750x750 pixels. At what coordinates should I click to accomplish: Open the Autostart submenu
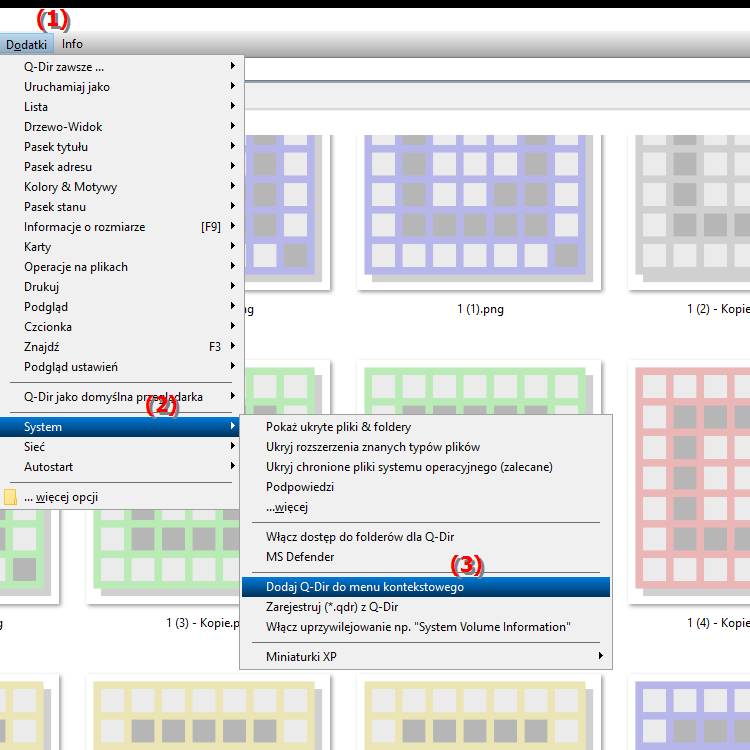121,467
